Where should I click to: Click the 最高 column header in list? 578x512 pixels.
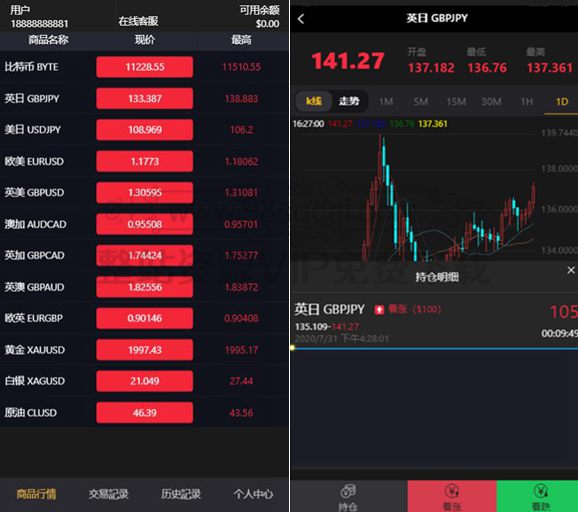(241, 40)
